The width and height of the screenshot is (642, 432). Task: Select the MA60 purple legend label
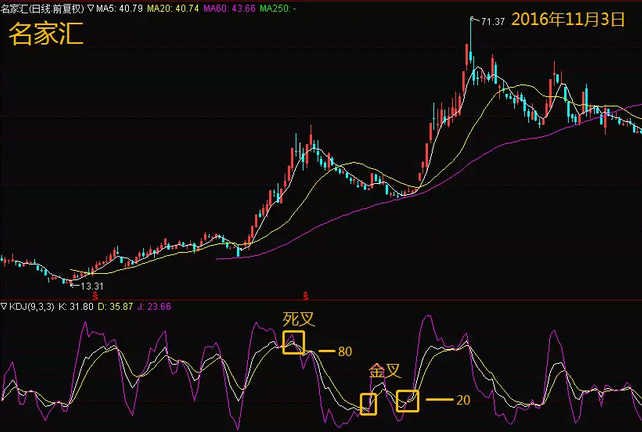pyautogui.click(x=229, y=8)
